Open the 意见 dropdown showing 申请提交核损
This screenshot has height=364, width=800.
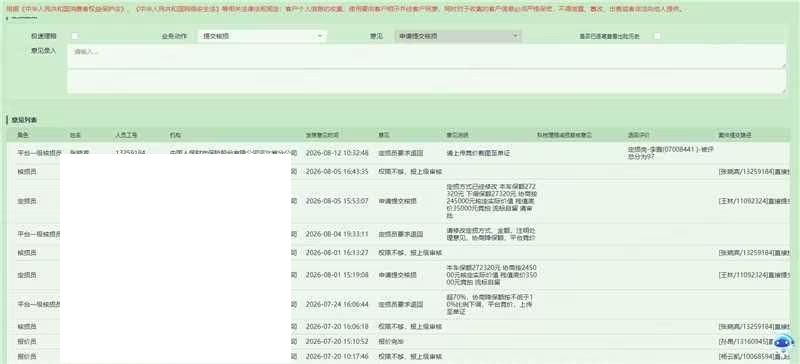[458, 36]
